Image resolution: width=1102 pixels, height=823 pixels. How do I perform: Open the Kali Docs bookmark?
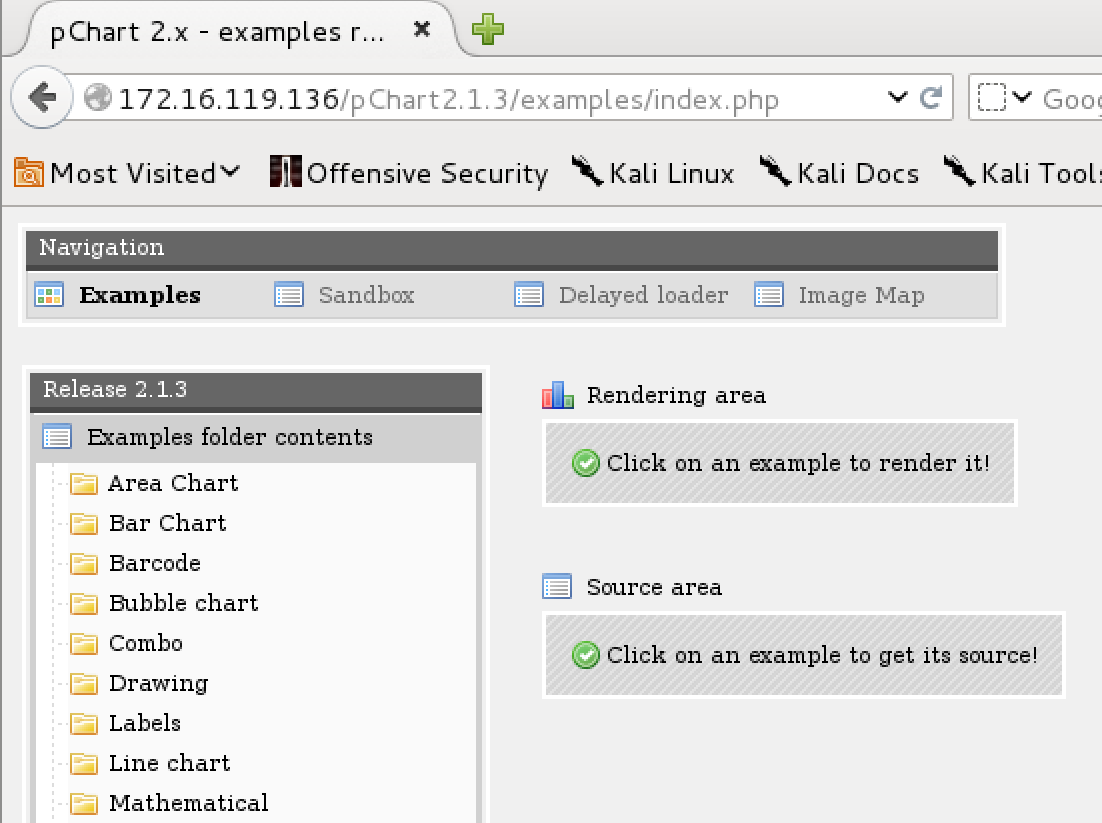(840, 173)
